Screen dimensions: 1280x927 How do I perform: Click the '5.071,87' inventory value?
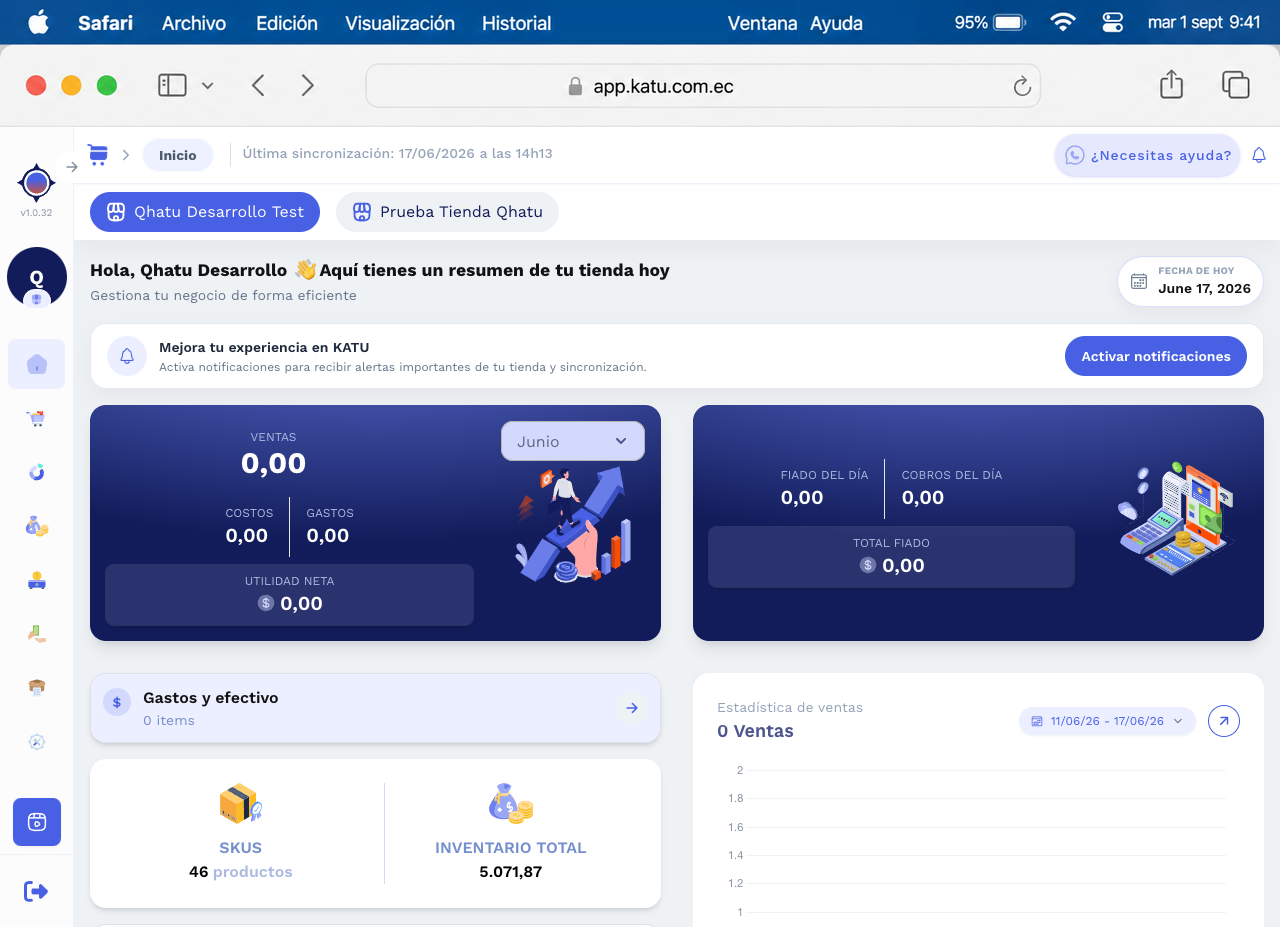pos(510,872)
